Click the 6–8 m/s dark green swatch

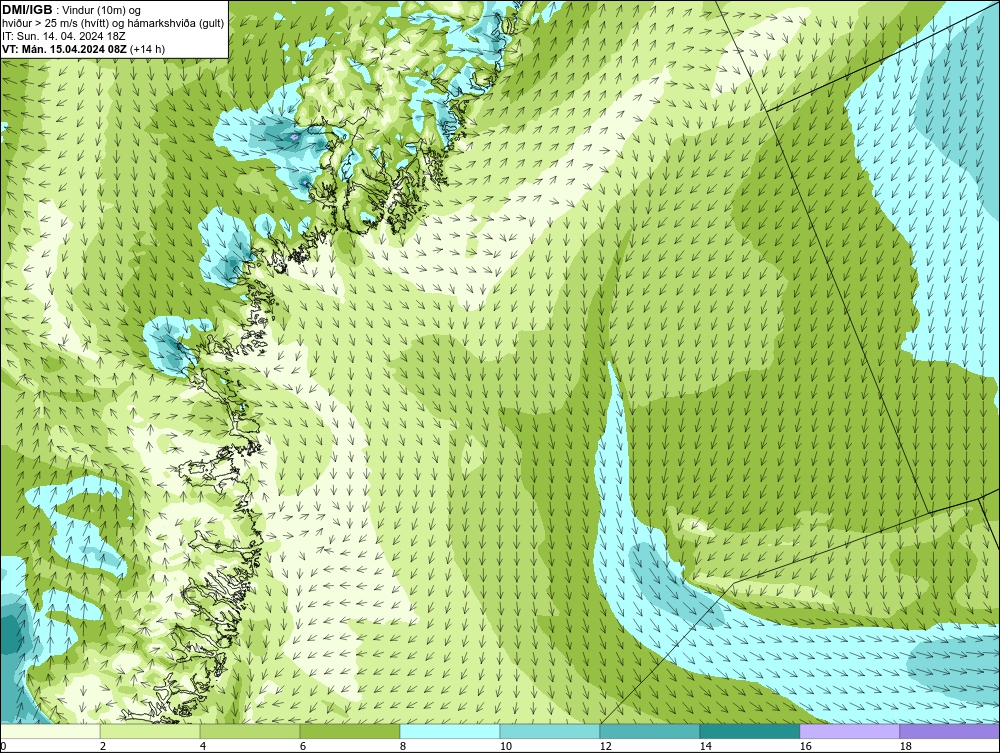349,731
